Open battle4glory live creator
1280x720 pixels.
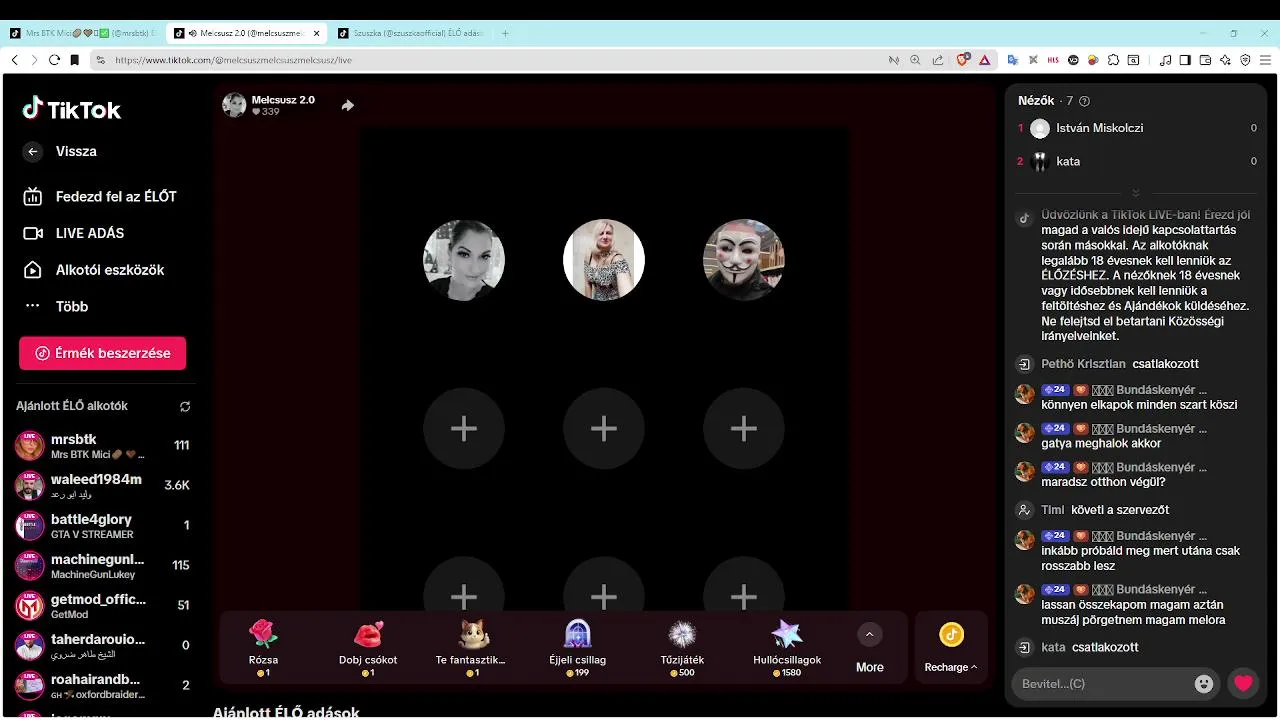pos(102,526)
